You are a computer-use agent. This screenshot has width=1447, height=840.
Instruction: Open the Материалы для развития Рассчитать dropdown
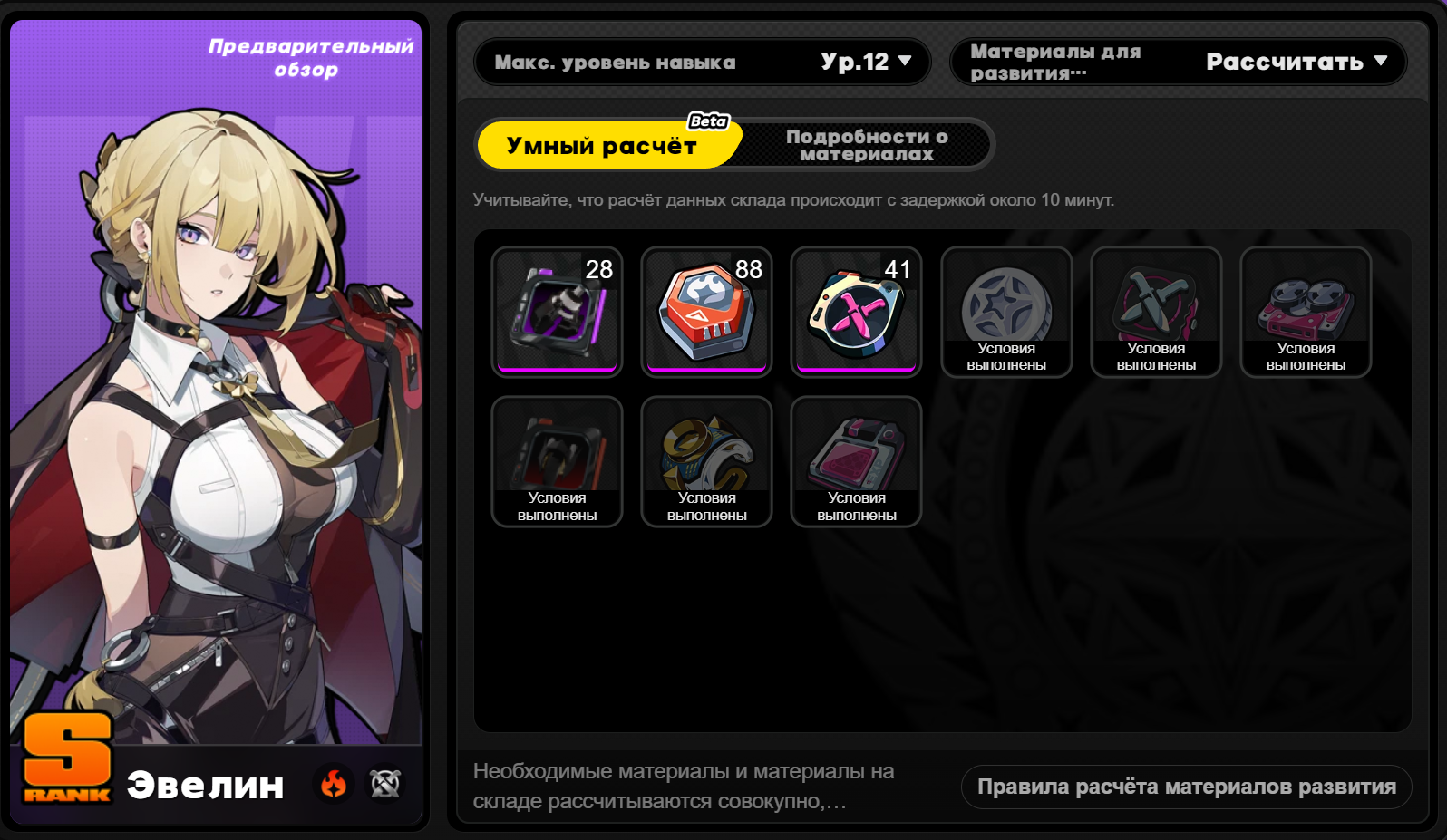pyautogui.click(x=1179, y=62)
